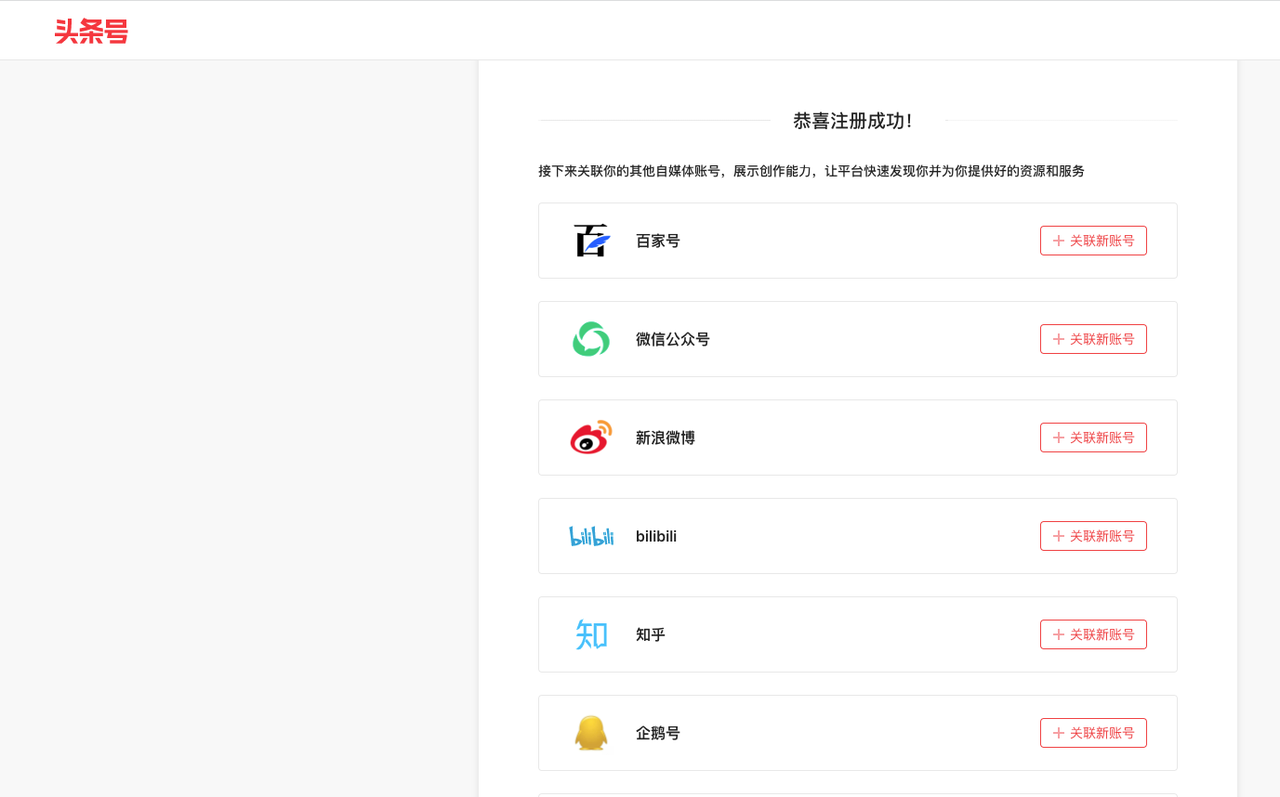Link a new 新浪微博 account
This screenshot has height=797, width=1280.
1093,437
